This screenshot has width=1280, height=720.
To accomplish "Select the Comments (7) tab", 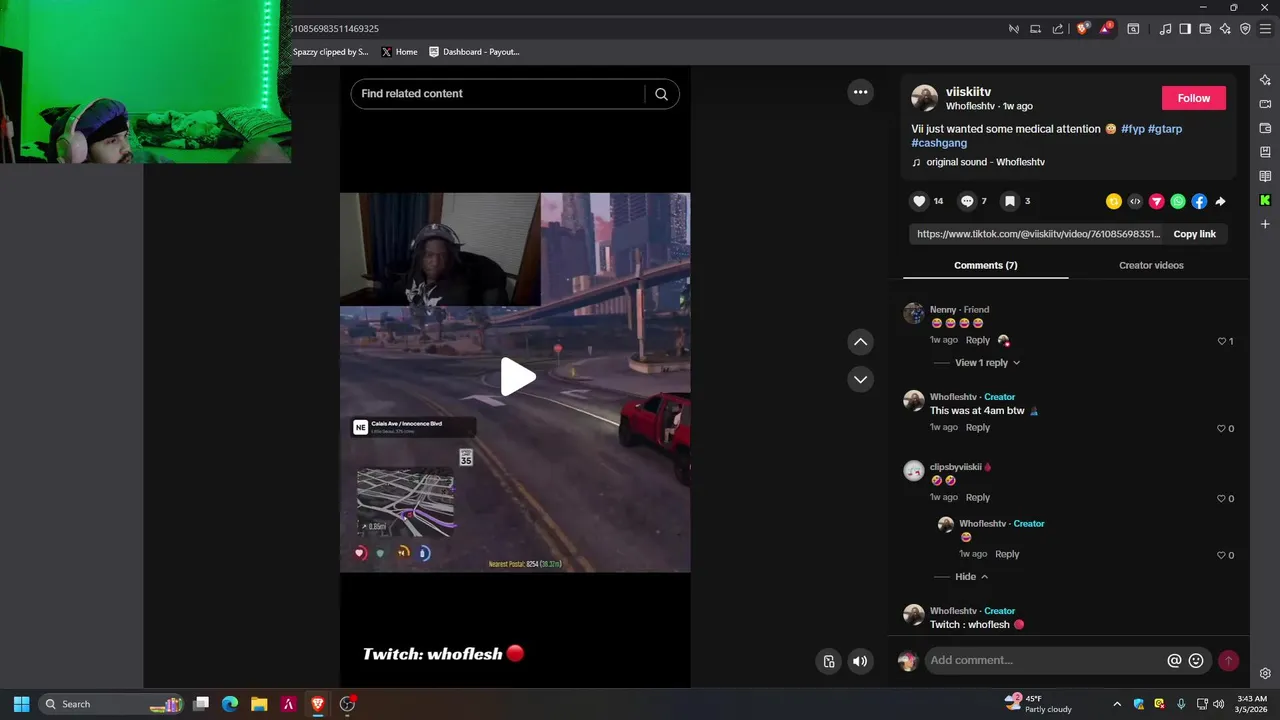I will 985,265.
